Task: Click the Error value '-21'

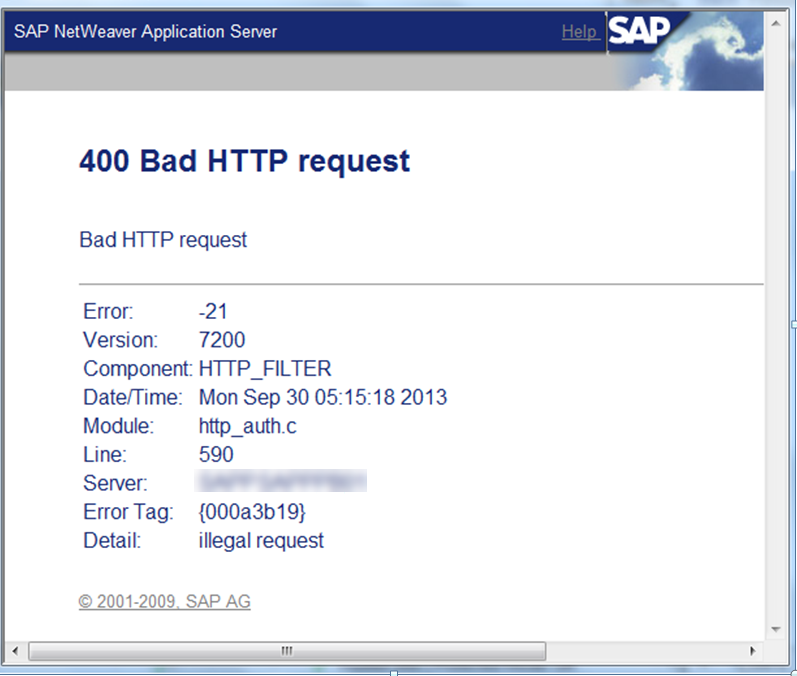Action: pyautogui.click(x=213, y=312)
